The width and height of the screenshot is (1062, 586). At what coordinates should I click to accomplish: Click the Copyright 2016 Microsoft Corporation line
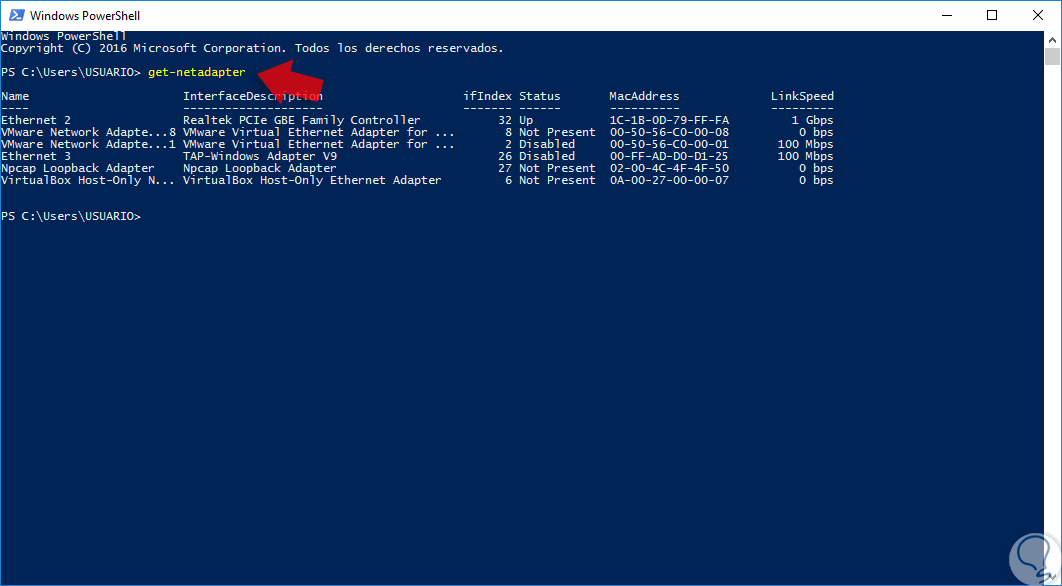(252, 48)
